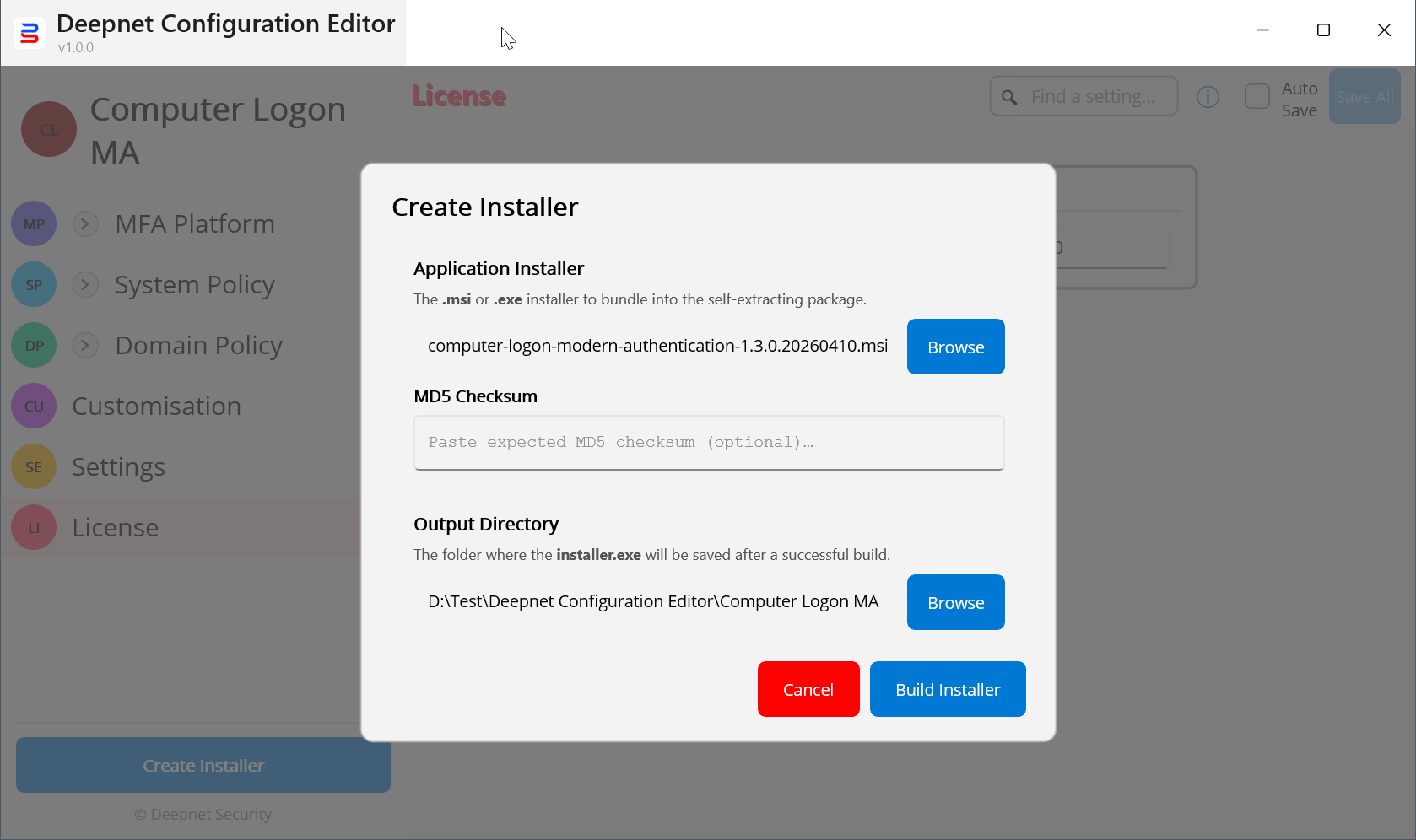The image size is (1416, 840).
Task: Open the Settings section in sidebar
Action: pyautogui.click(x=118, y=467)
